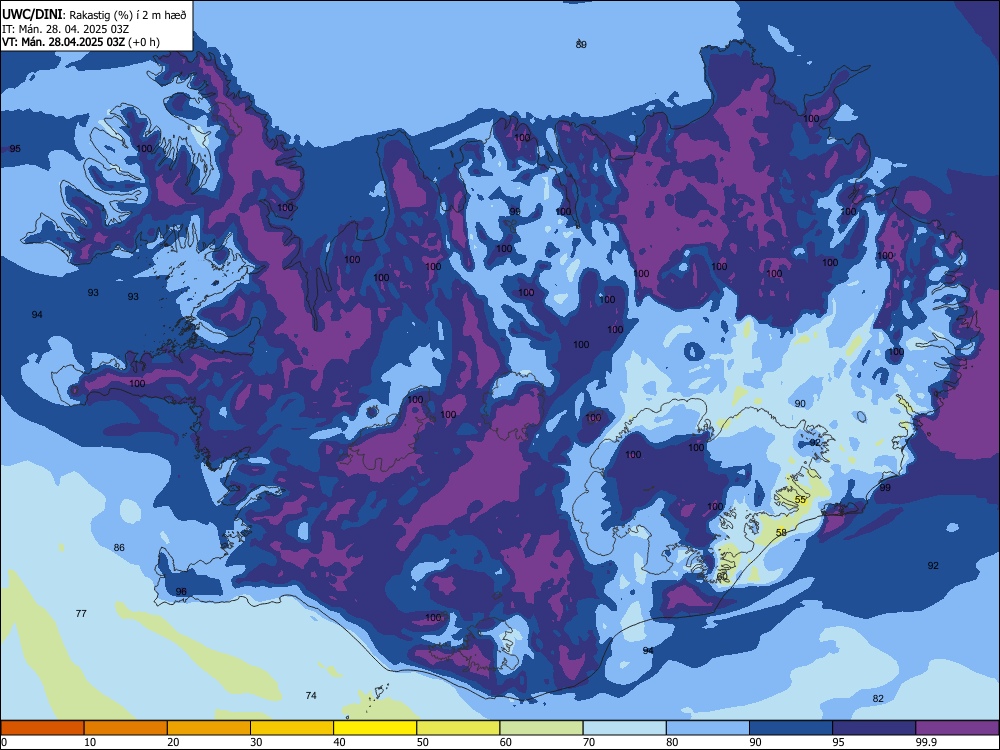Click the value 77 over the southwestern sea
The width and height of the screenshot is (1000, 750).
81,614
